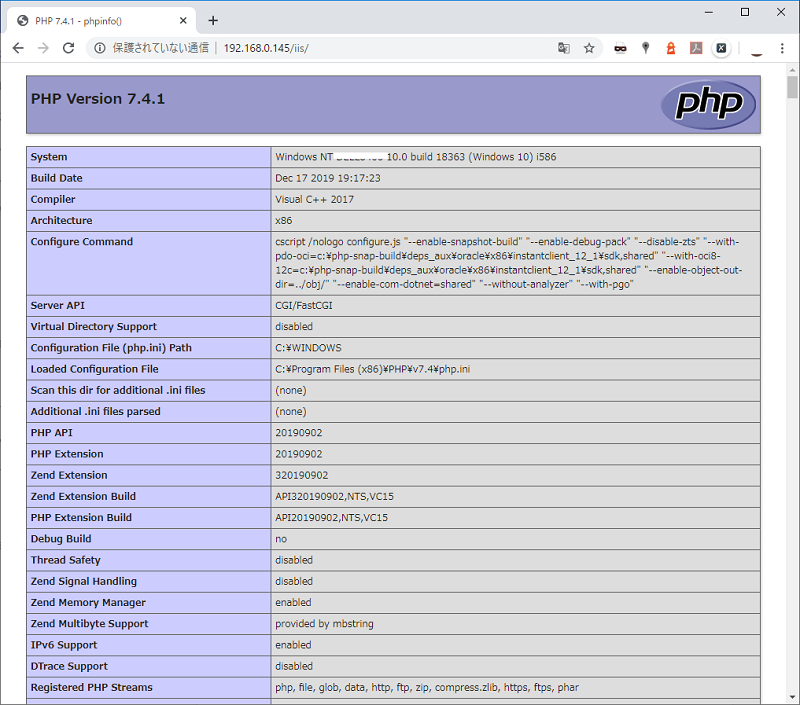Click the 'Server API' label
The image size is (800, 705).
tap(58, 306)
